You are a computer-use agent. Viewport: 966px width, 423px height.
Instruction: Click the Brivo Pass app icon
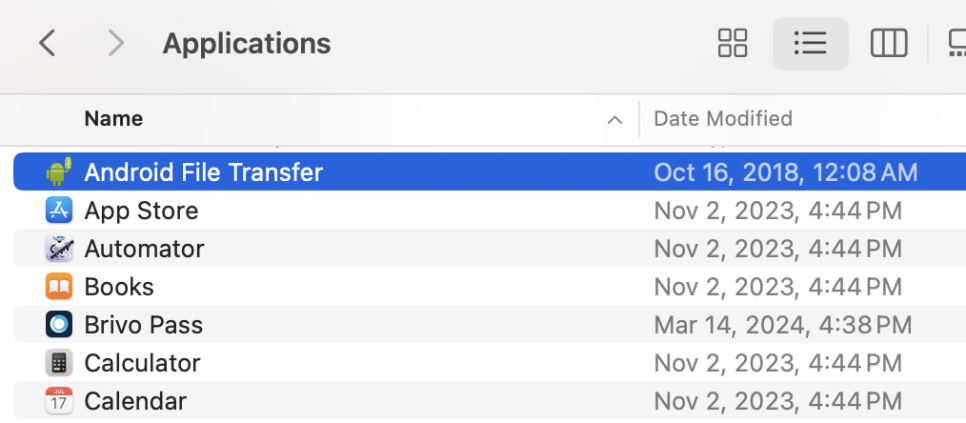click(x=59, y=324)
